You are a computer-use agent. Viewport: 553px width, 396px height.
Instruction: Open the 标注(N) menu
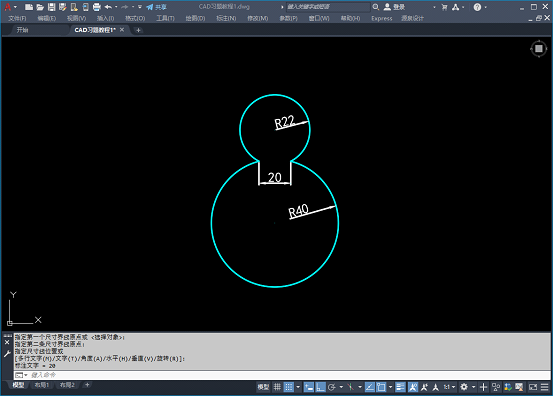[226, 18]
